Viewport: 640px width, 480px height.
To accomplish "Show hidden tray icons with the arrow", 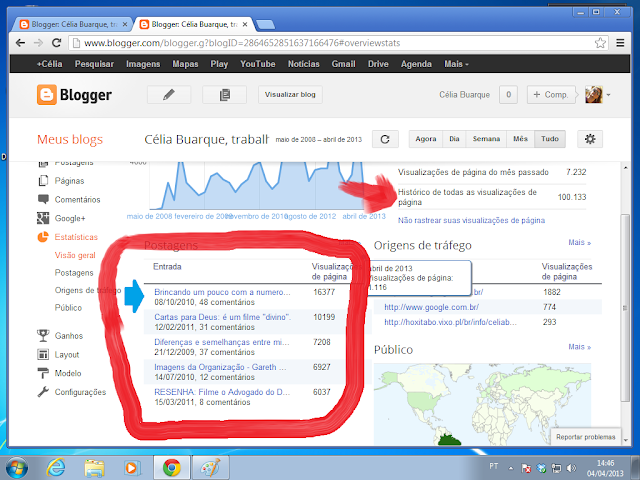I will tap(511, 468).
